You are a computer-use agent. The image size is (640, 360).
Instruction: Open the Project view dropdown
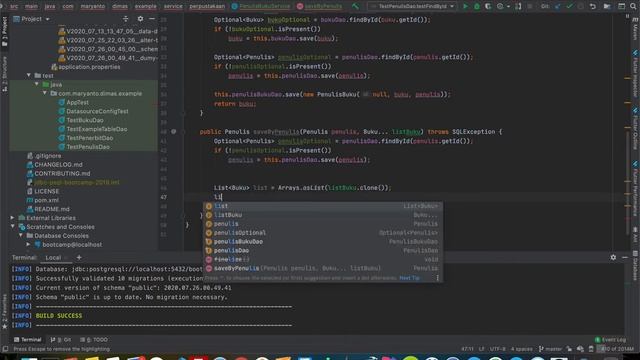pyautogui.click(x=31, y=19)
